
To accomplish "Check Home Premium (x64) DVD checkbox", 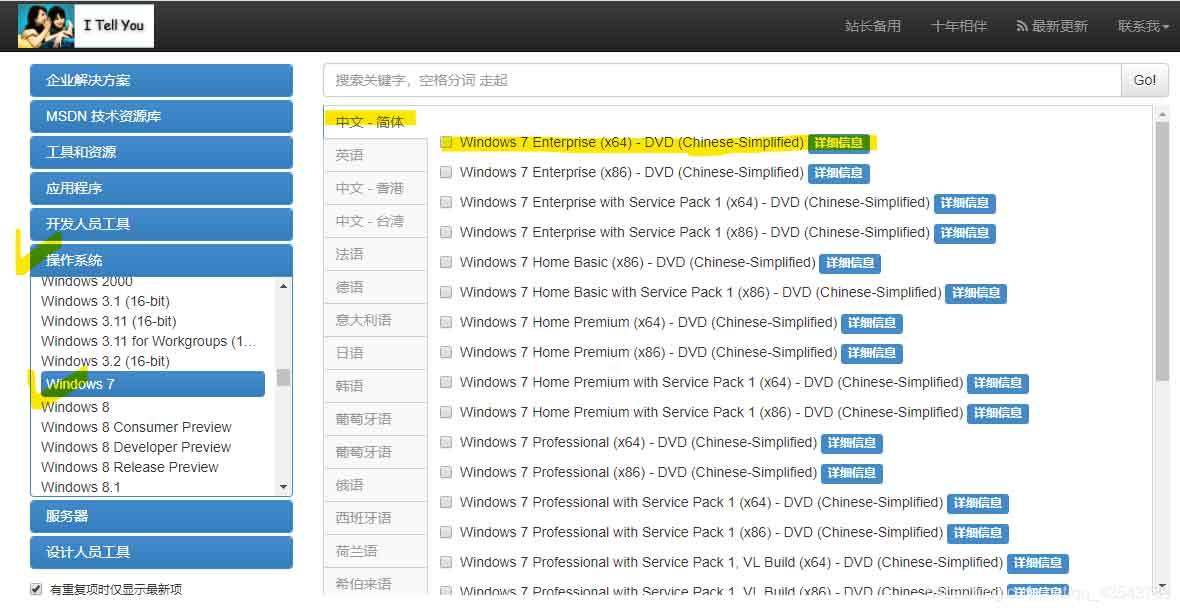I will coord(446,322).
